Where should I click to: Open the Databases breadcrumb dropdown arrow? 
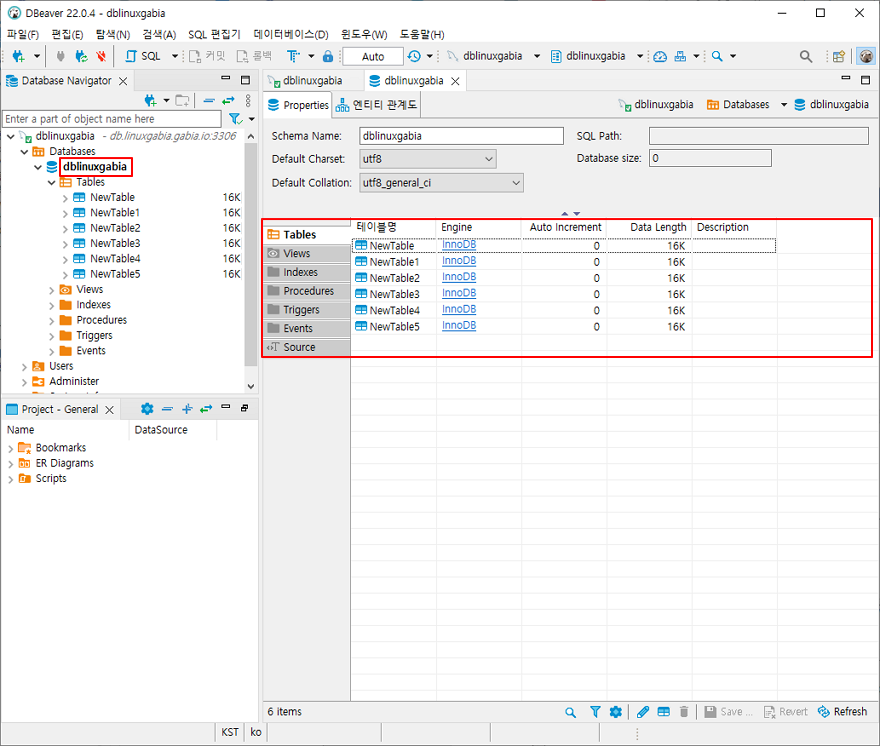(x=783, y=105)
